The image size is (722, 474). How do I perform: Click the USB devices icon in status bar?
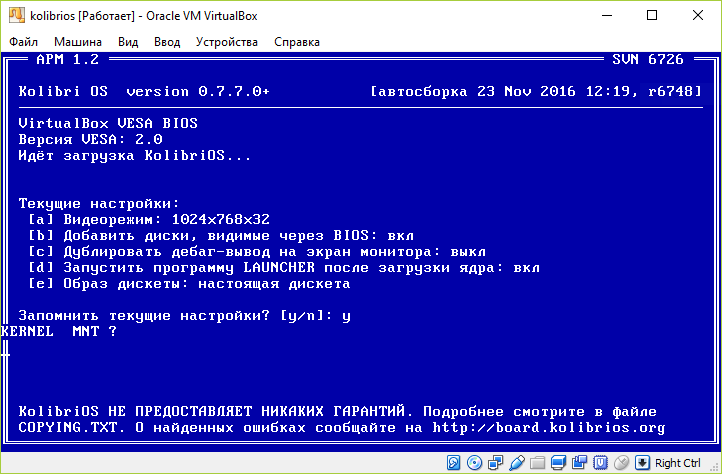click(x=516, y=463)
